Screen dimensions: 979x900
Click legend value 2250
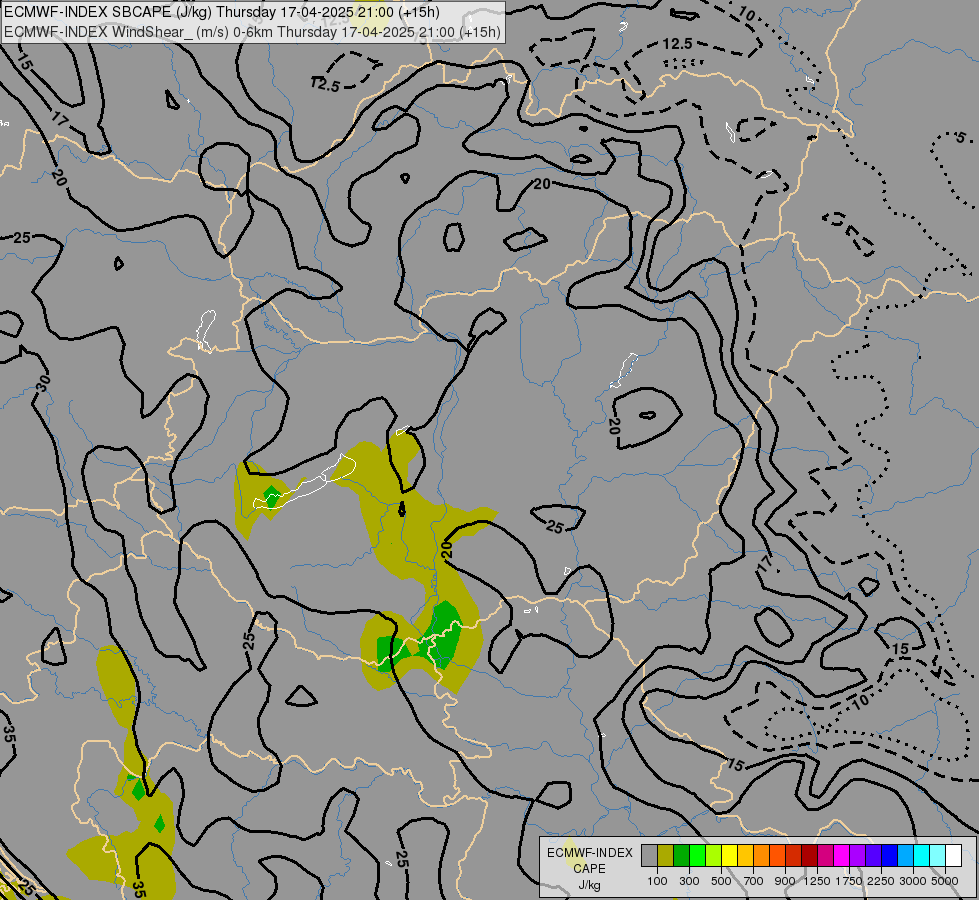click(x=881, y=881)
